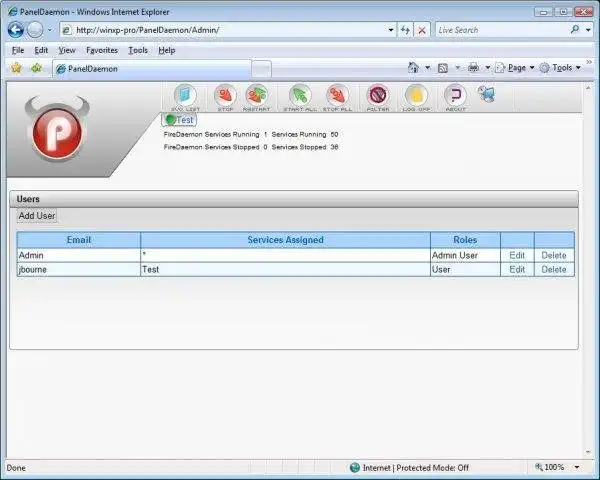This screenshot has width=600, height=480.
Task: Select the jbourne email cell
Action: 78,269
